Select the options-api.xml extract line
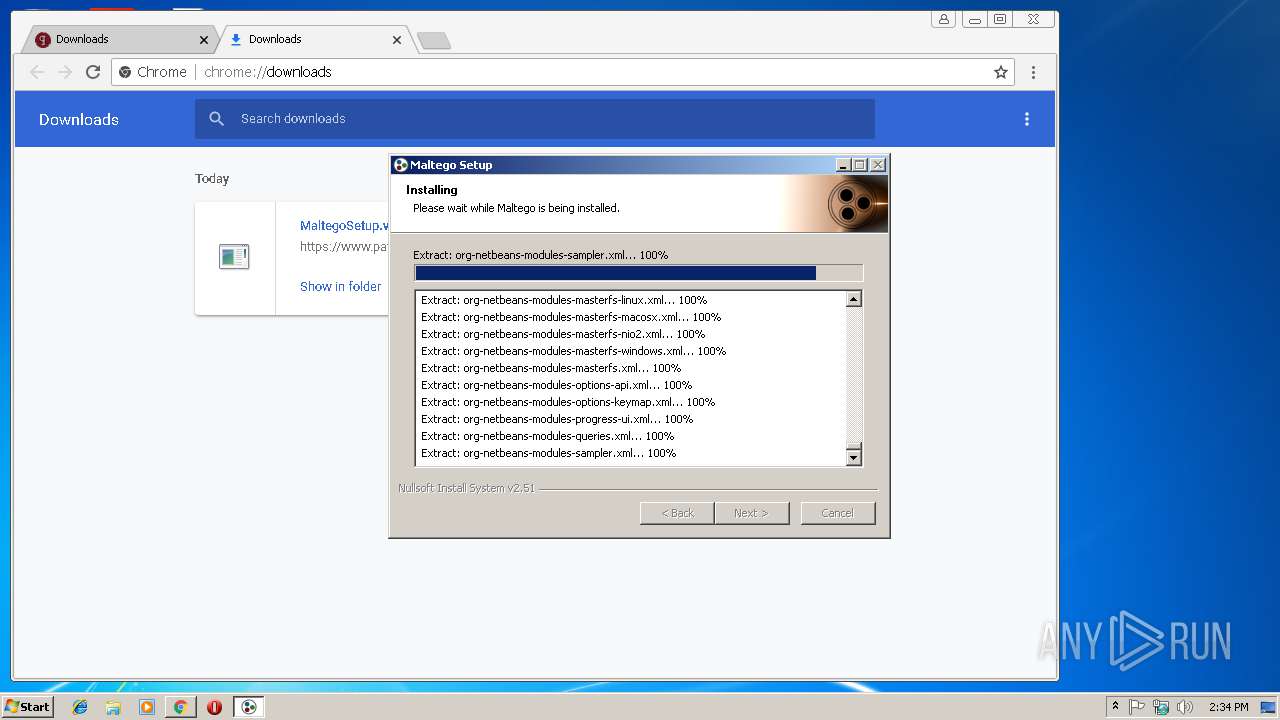Viewport: 1280px width, 720px height. tap(556, 385)
